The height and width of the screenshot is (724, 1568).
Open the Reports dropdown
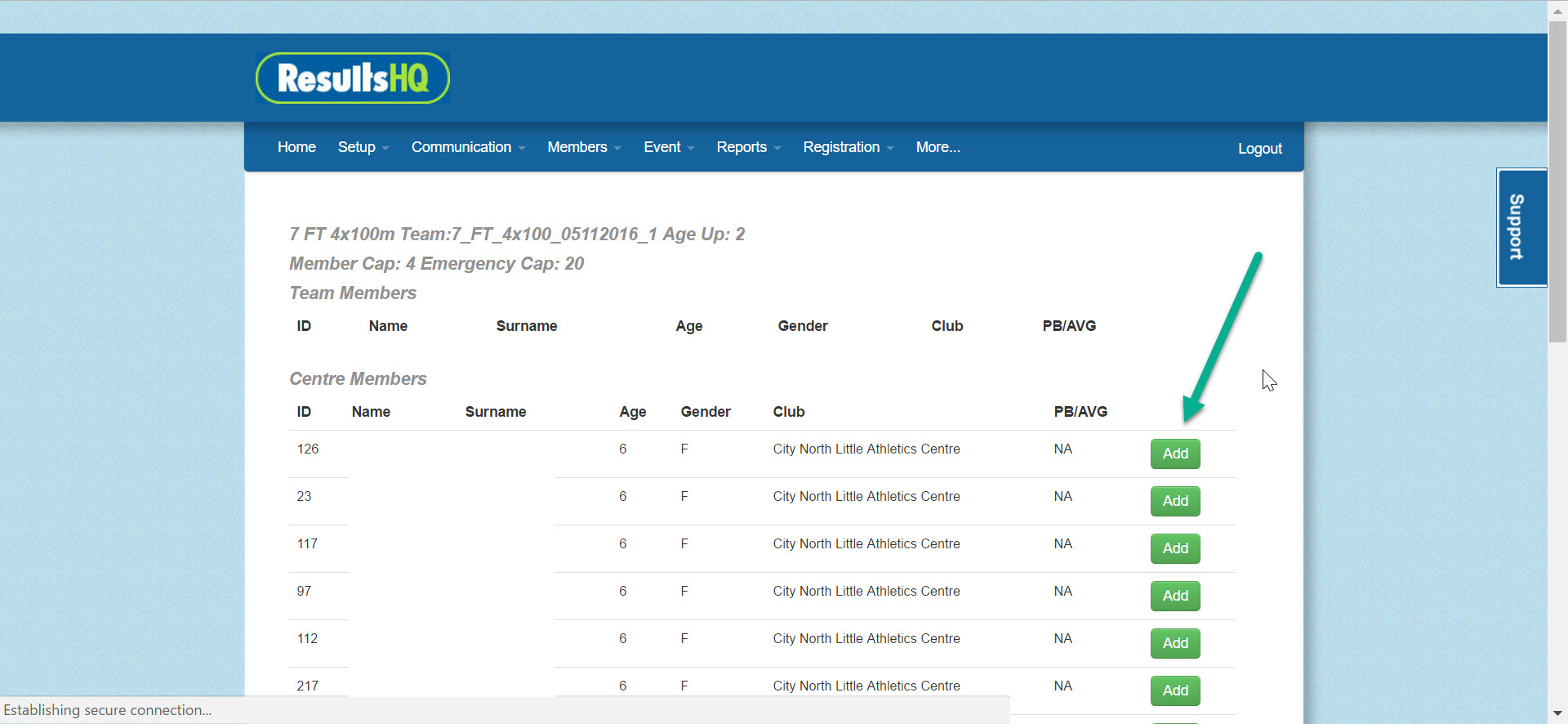(x=749, y=147)
